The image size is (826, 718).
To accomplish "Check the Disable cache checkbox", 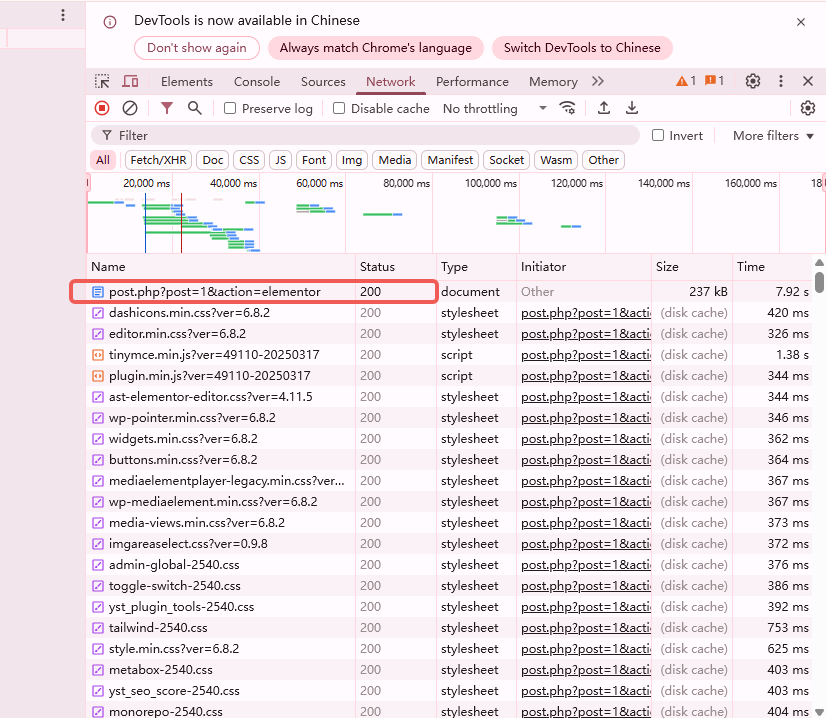I will (x=337, y=108).
